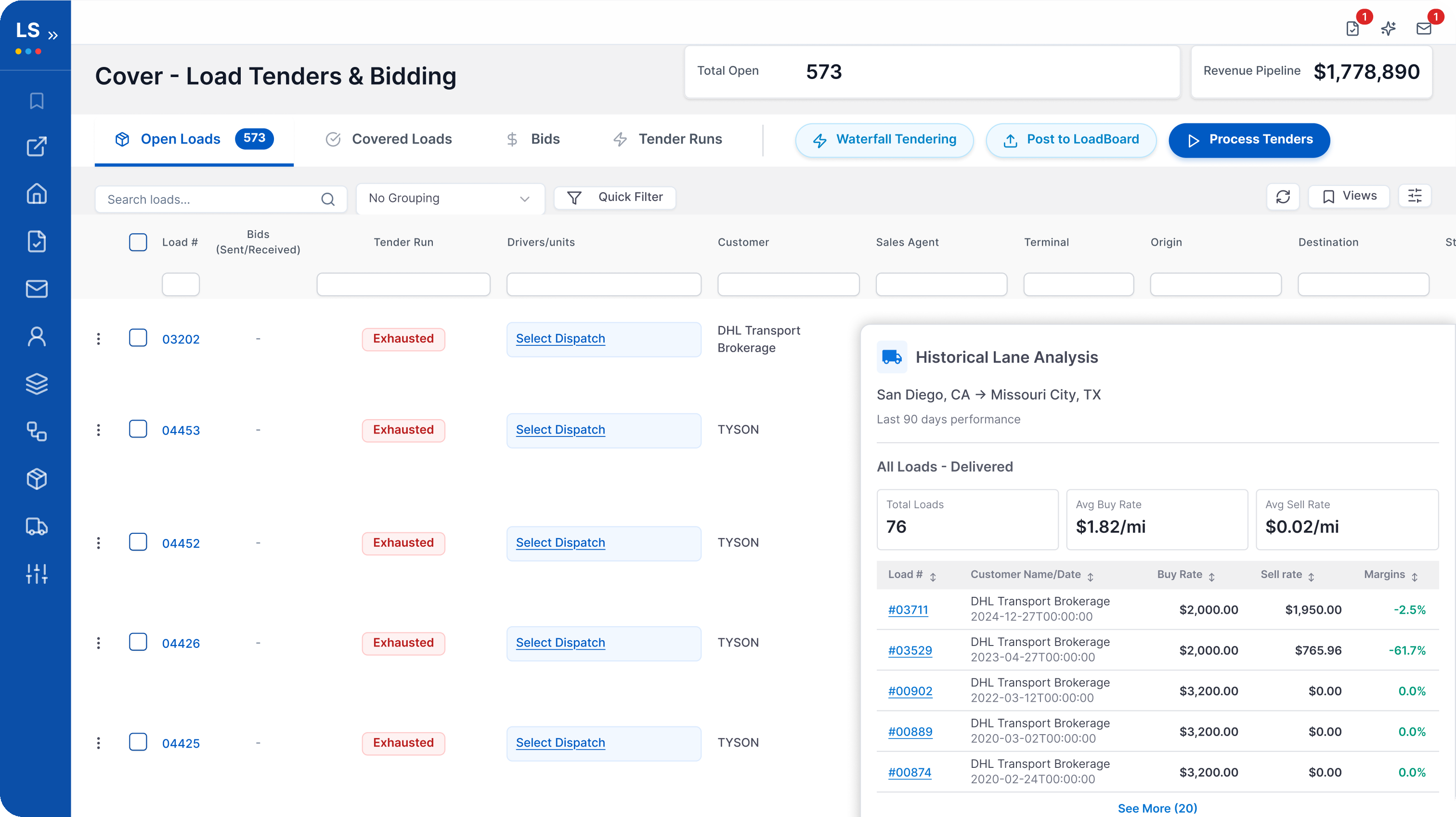
Task: Check the box for load 04452
Action: 138,541
